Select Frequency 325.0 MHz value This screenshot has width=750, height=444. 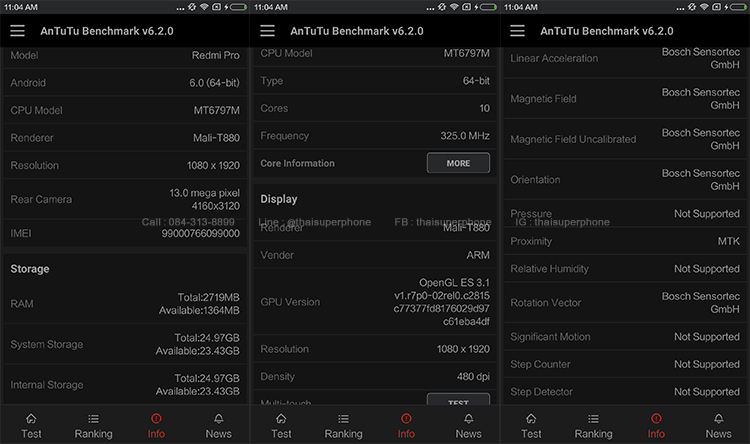(465, 136)
